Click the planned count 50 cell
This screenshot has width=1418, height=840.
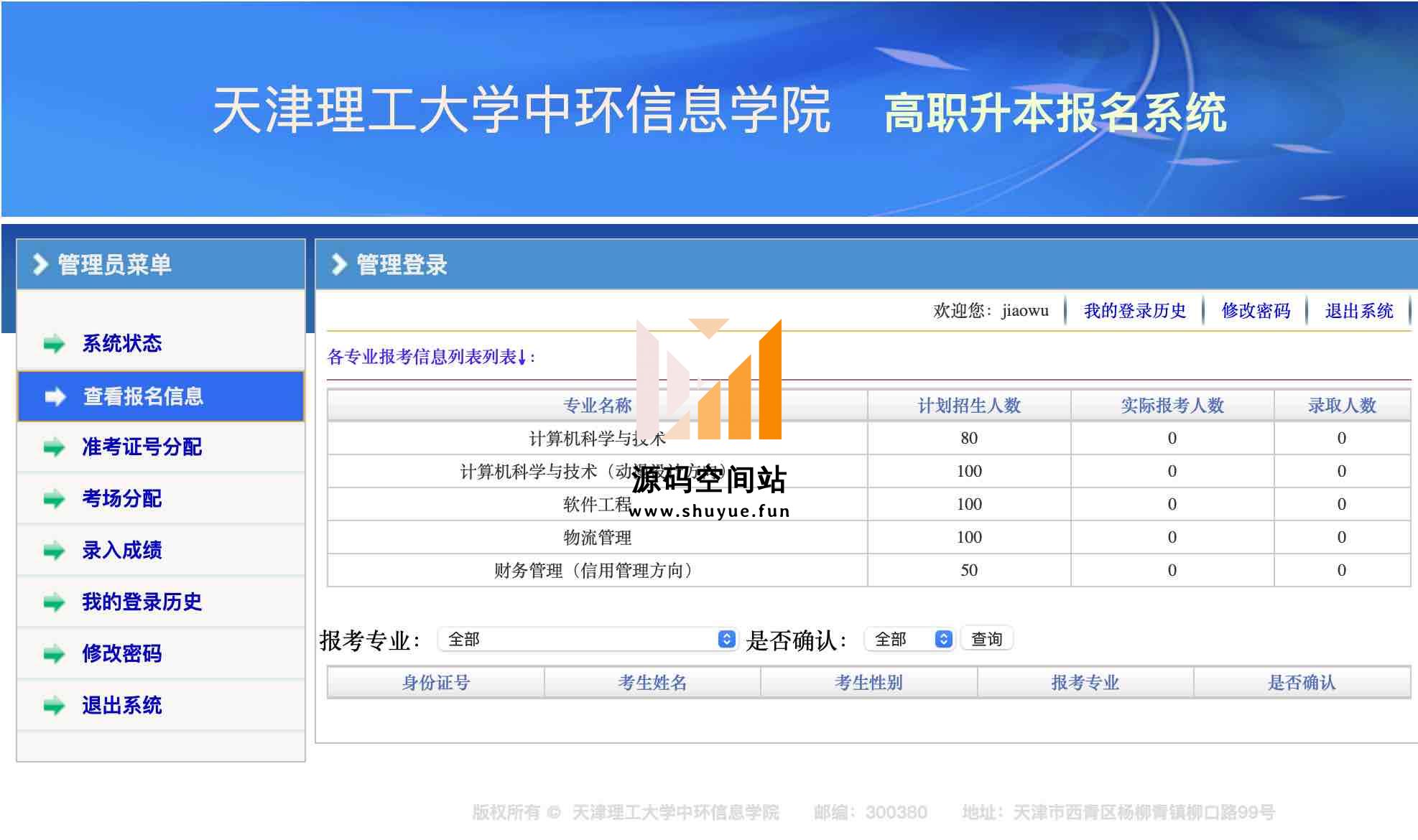(x=969, y=570)
